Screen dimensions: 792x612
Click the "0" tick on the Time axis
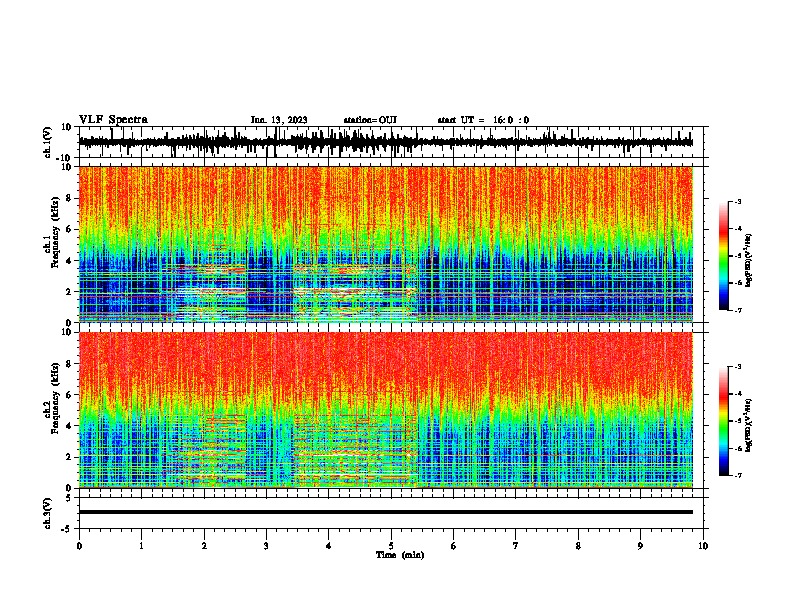[79, 546]
